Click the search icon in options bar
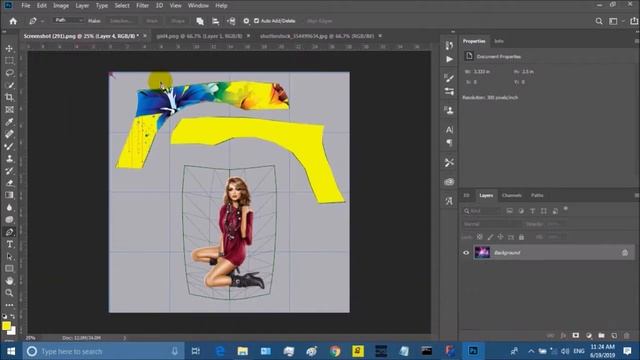640x360 pixels. tap(598, 21)
